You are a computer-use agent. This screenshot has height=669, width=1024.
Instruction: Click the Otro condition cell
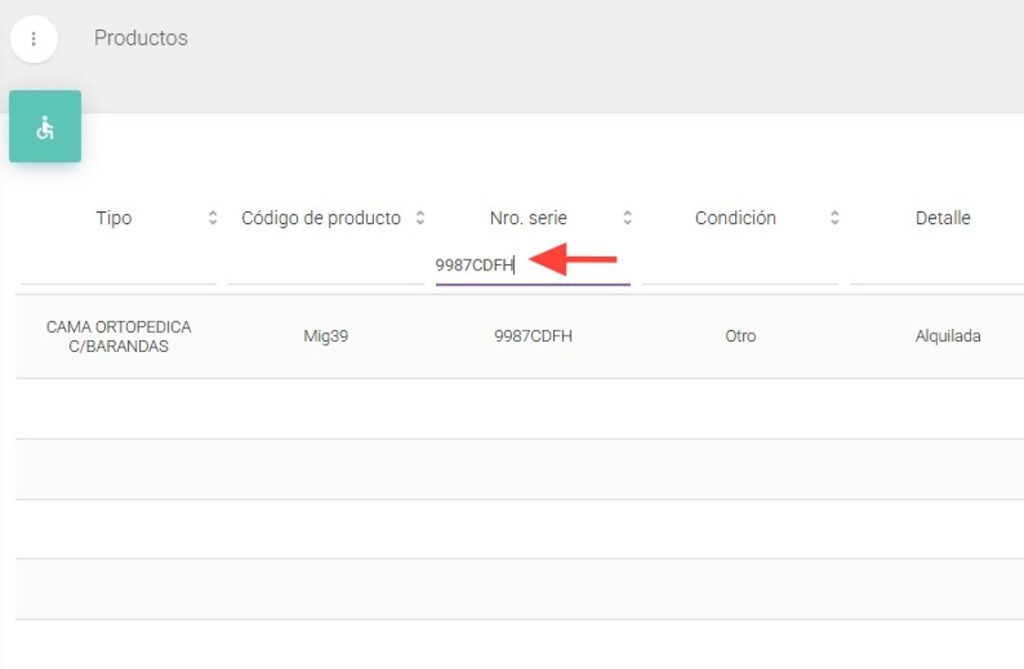click(740, 337)
